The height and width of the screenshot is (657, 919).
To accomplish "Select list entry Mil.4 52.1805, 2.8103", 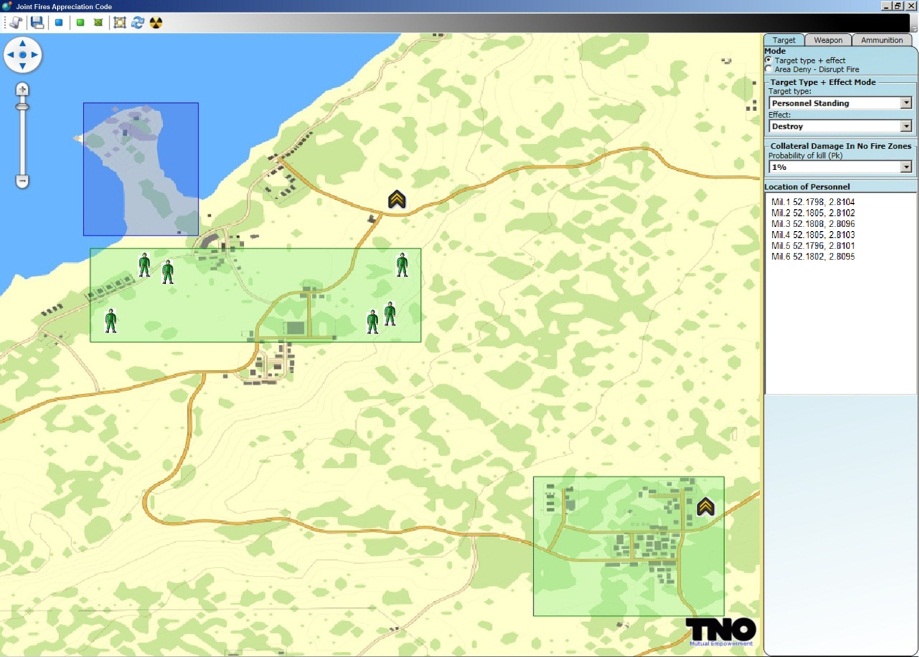I will pos(813,234).
